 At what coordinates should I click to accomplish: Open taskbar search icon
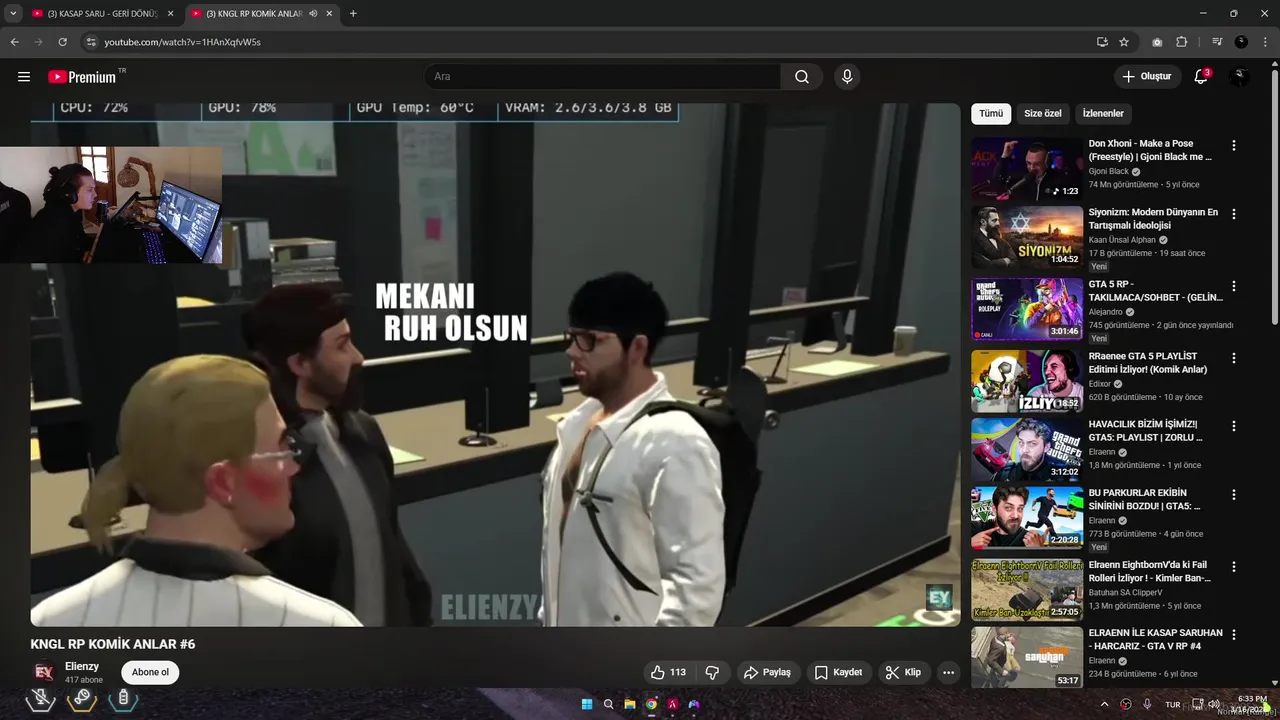608,704
